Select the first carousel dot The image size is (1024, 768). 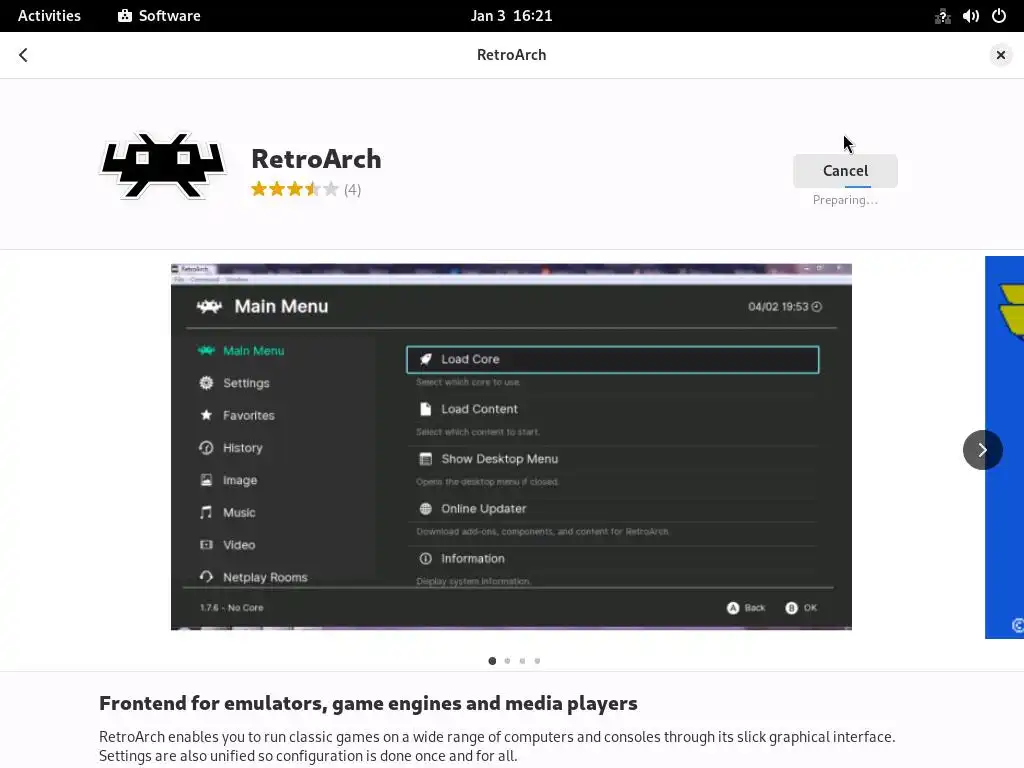tap(492, 661)
